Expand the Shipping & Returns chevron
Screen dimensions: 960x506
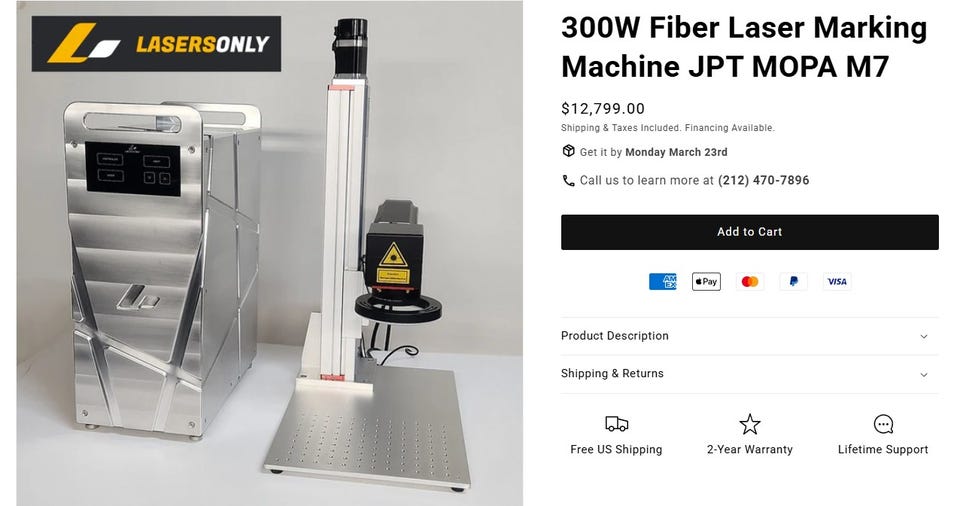924,374
